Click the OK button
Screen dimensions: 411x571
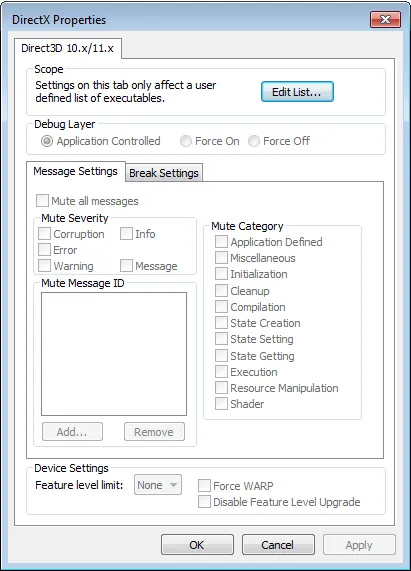pos(197,545)
